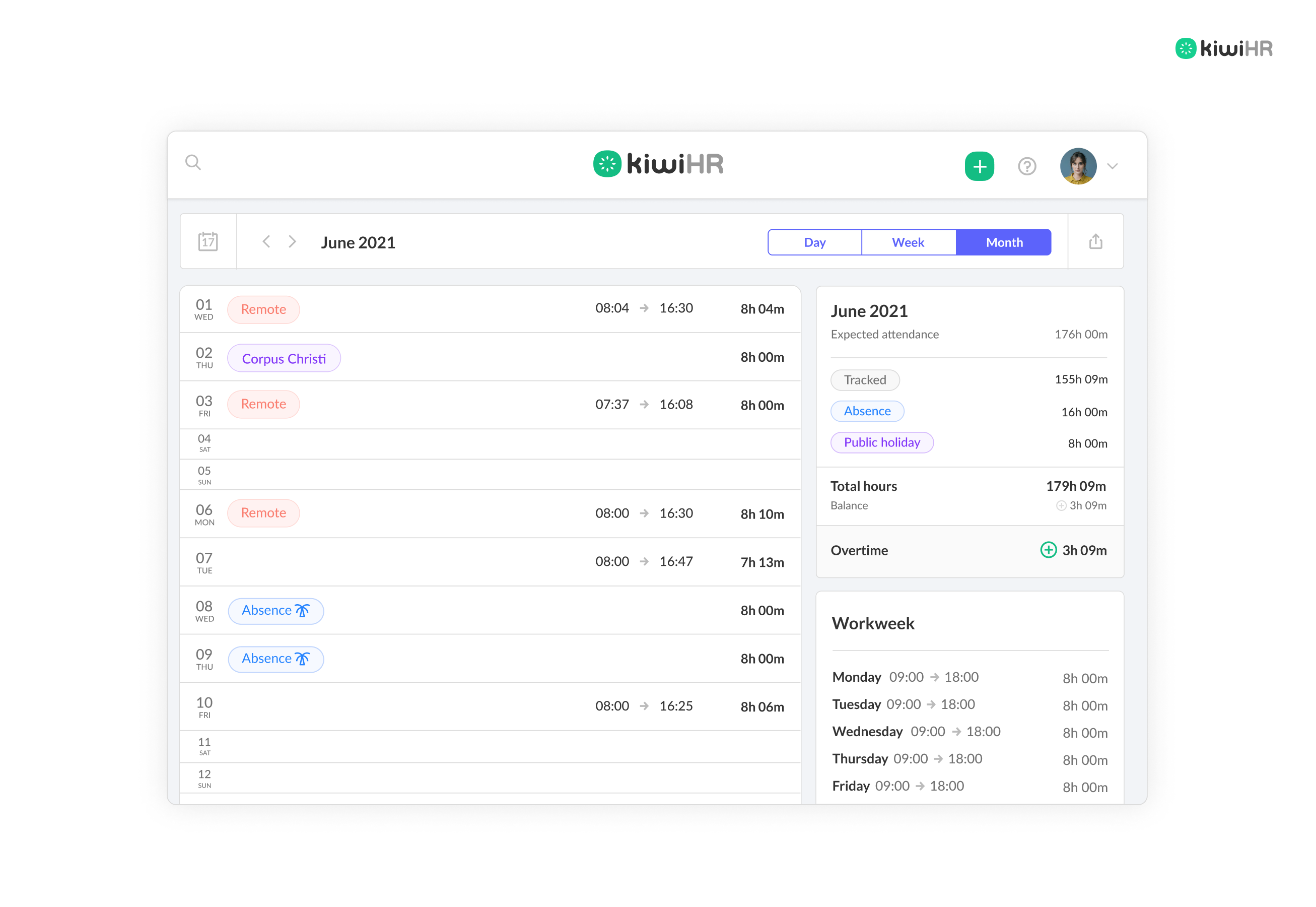Click the Corpus Christi holiday tag

click(284, 359)
